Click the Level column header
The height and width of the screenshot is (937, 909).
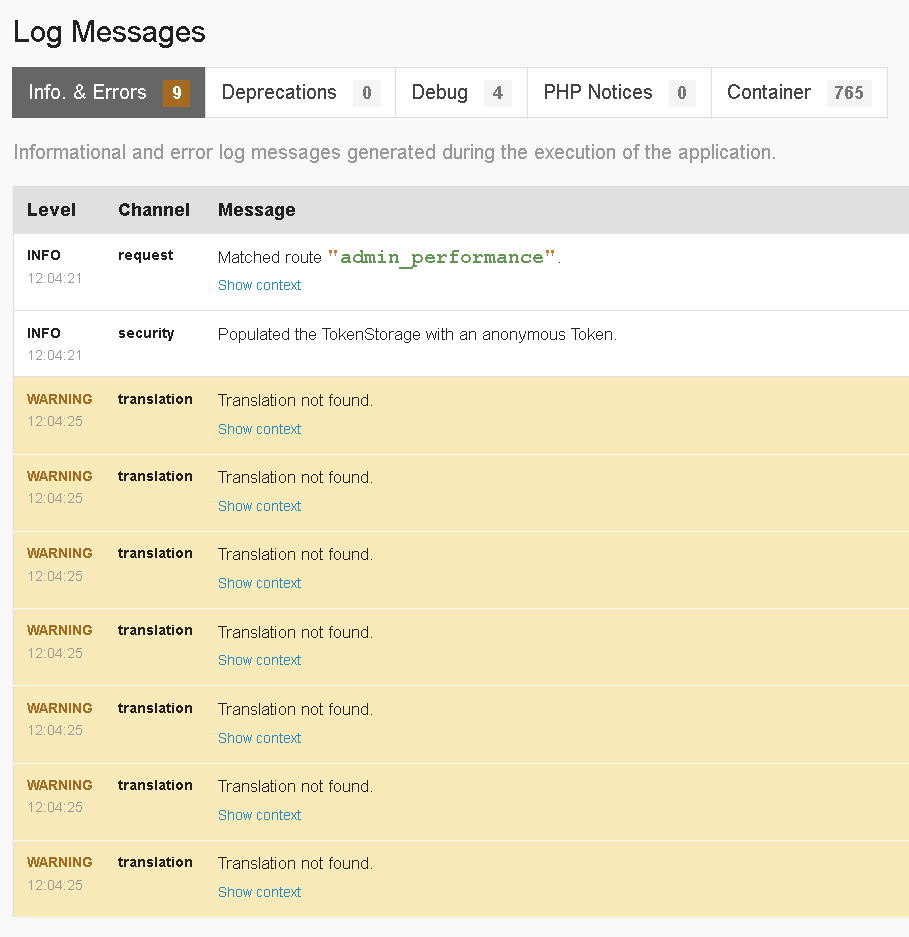51,210
